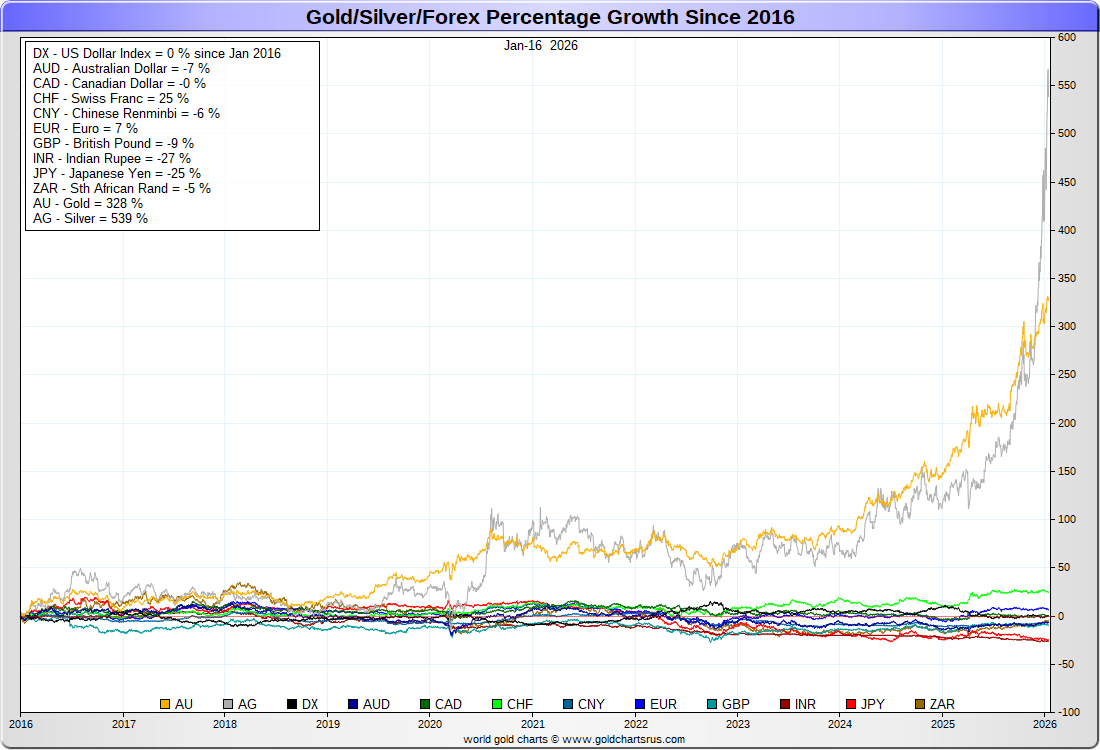Click the gold AU legend color swatch
The image size is (1100, 750).
tap(165, 705)
